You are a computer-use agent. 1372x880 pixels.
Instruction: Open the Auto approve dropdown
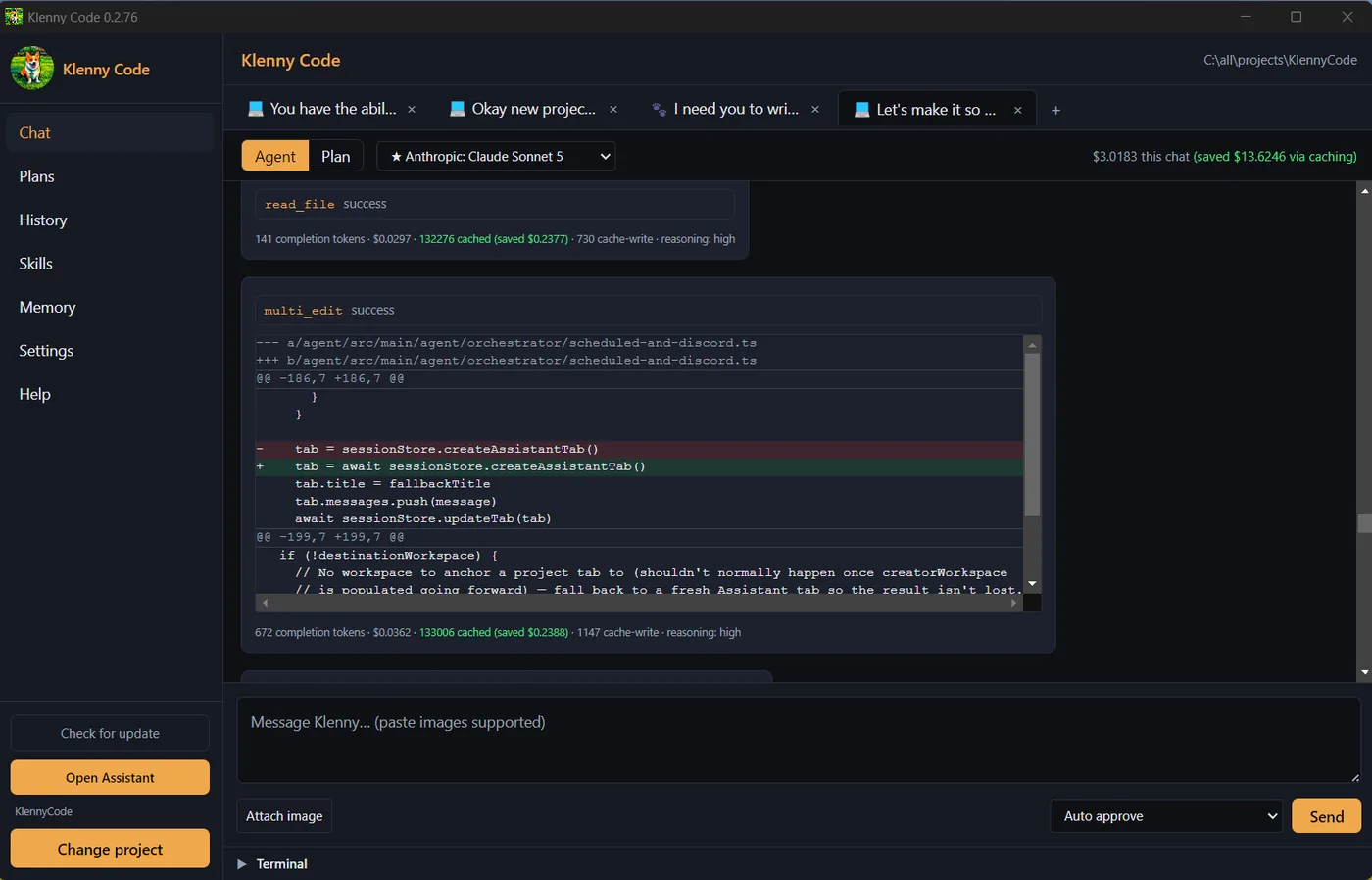[x=1166, y=816]
